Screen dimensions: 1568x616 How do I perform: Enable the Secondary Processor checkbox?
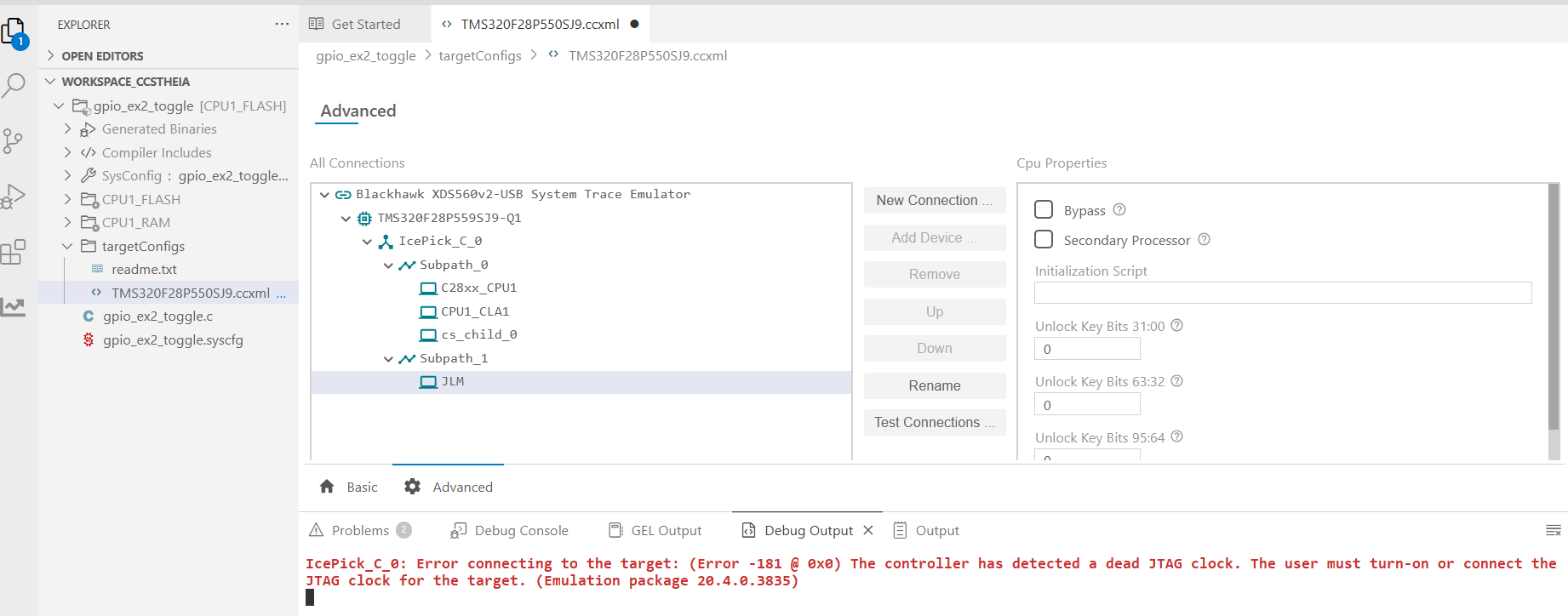point(1044,239)
